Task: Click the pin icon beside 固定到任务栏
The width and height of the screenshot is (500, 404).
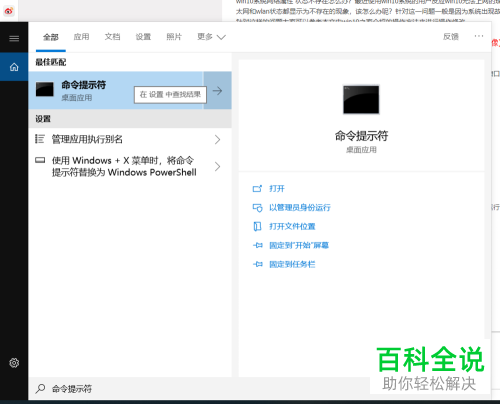Action: (258, 264)
